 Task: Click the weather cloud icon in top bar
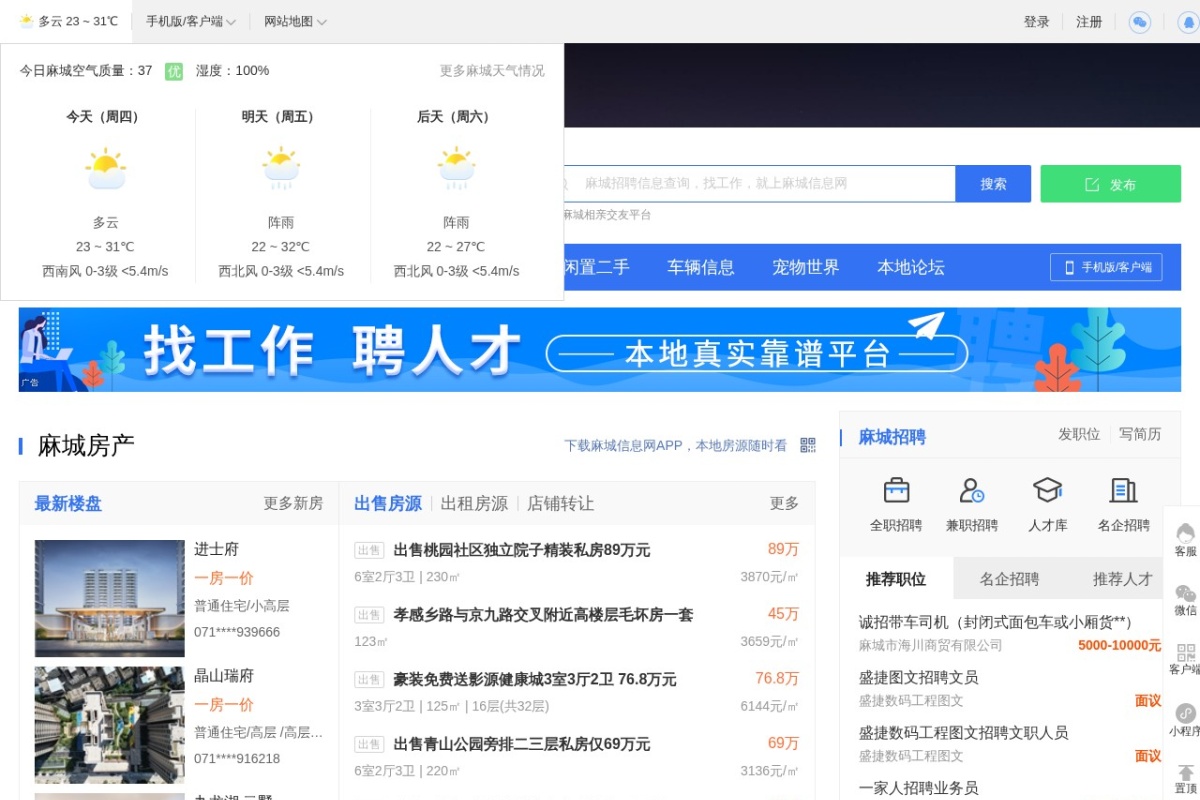pyautogui.click(x=26, y=21)
